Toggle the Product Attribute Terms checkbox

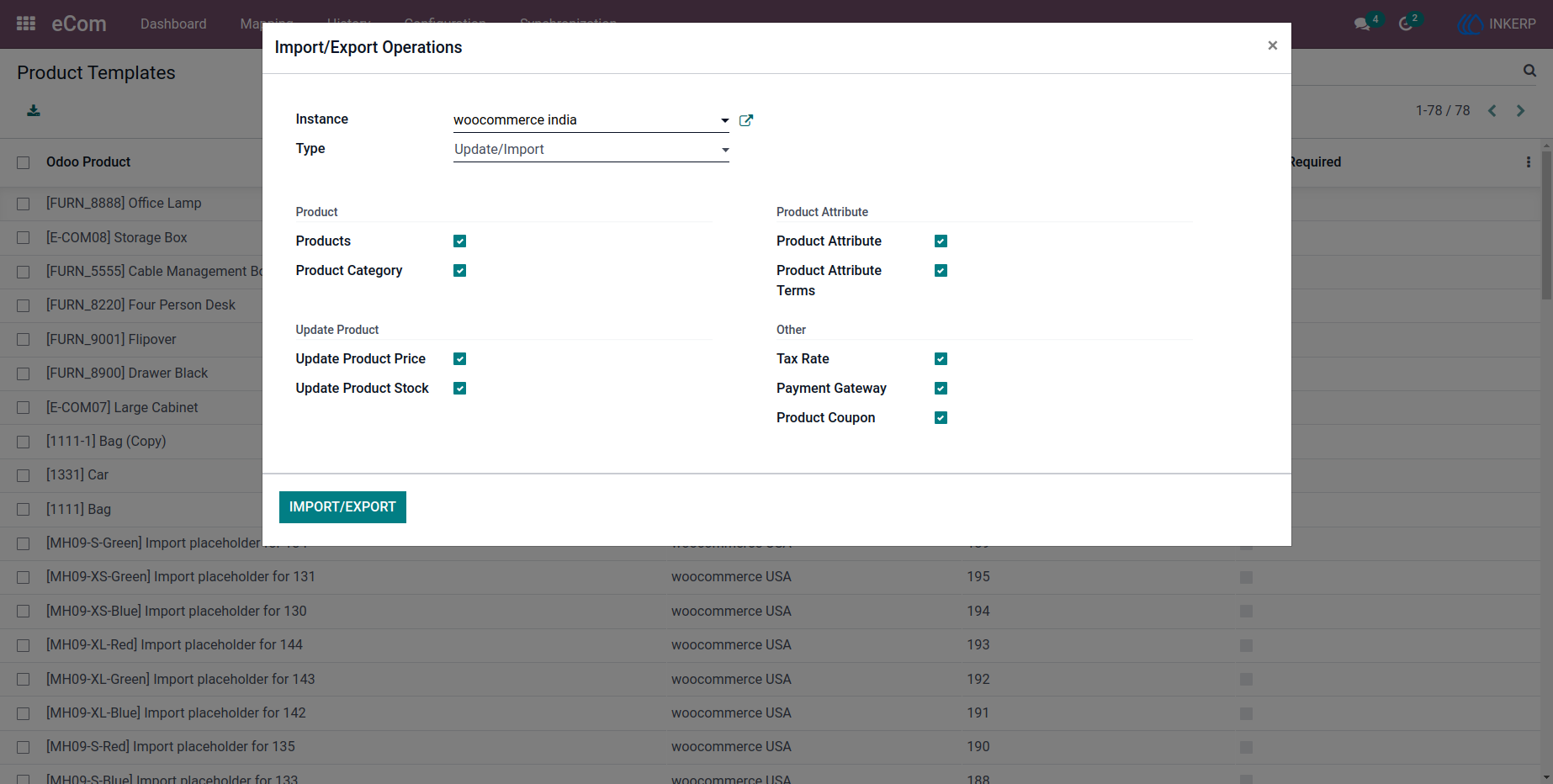(x=941, y=271)
